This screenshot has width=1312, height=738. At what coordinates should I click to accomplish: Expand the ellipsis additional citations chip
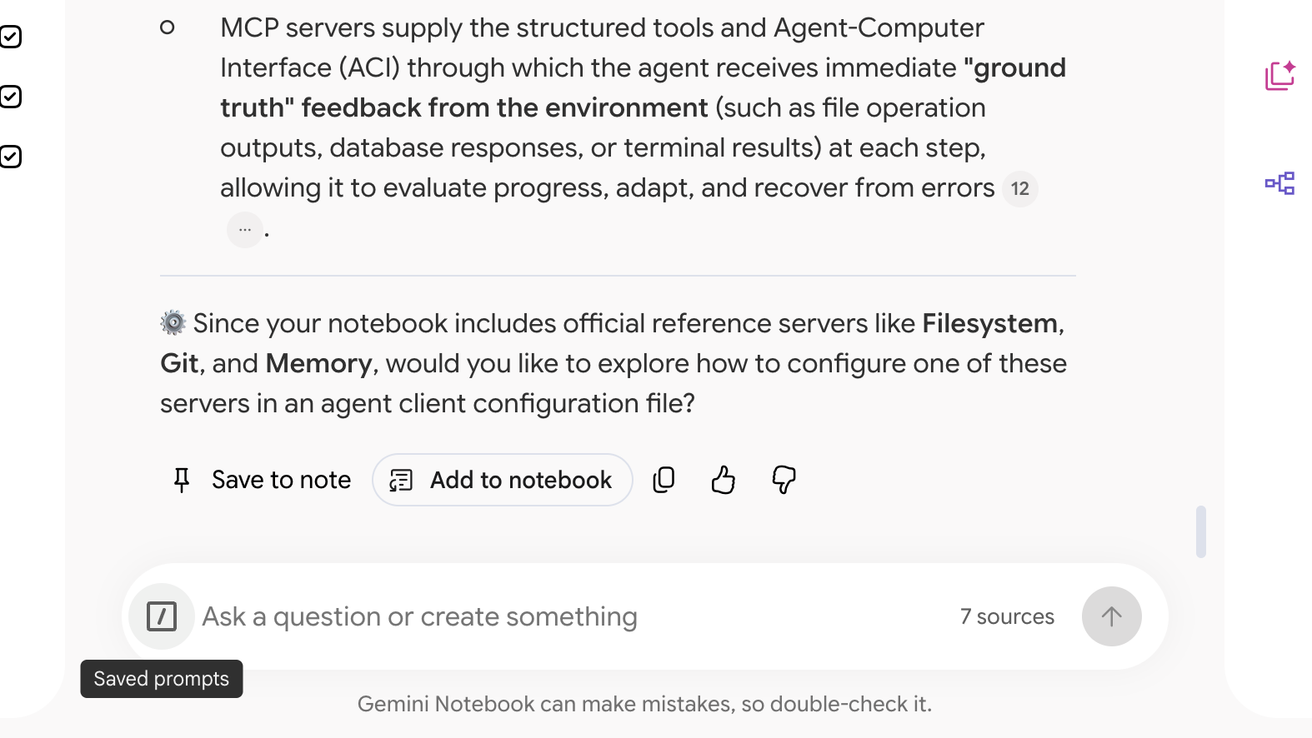(x=245, y=229)
